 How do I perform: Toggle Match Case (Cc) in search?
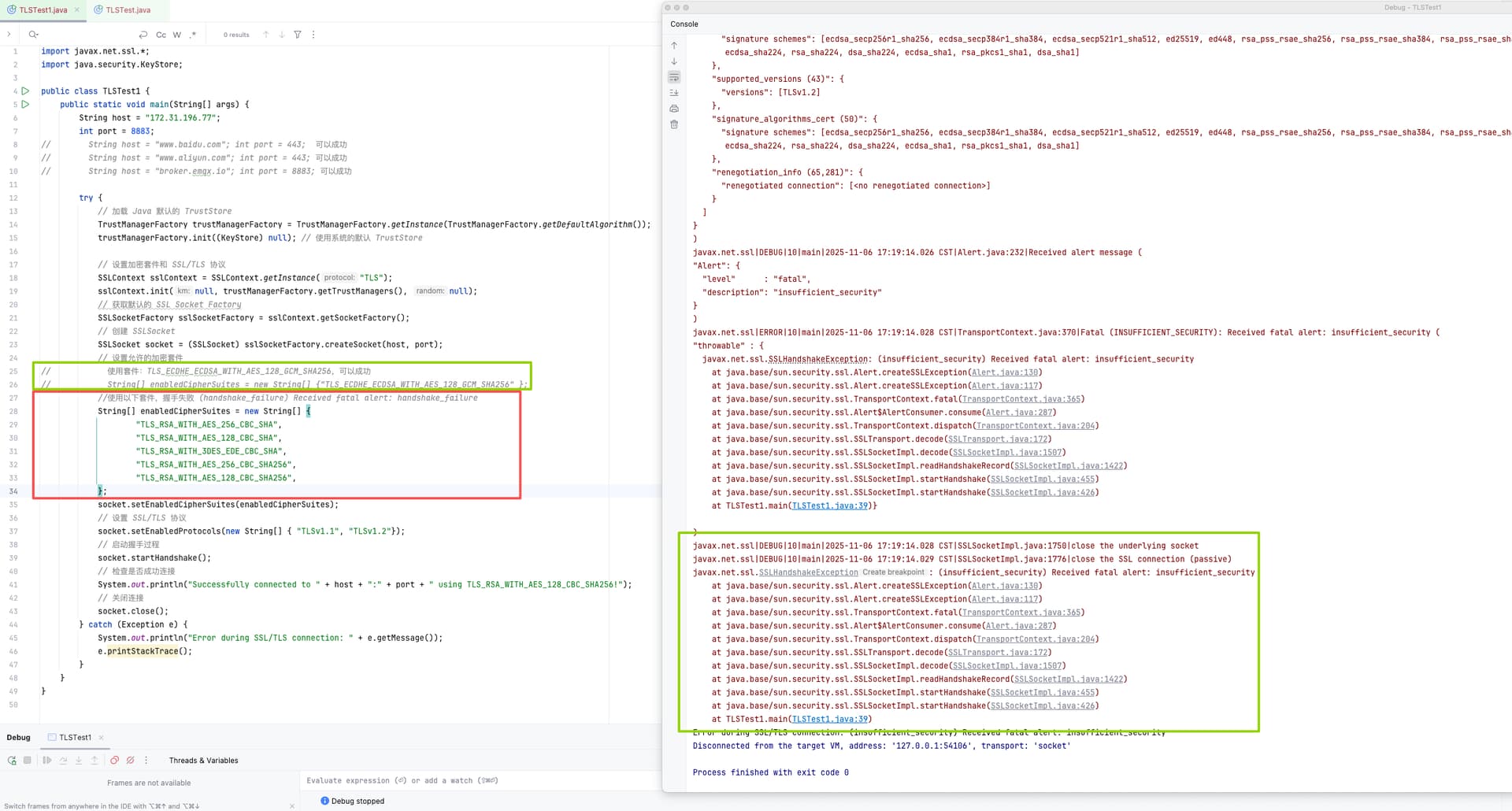(161, 35)
